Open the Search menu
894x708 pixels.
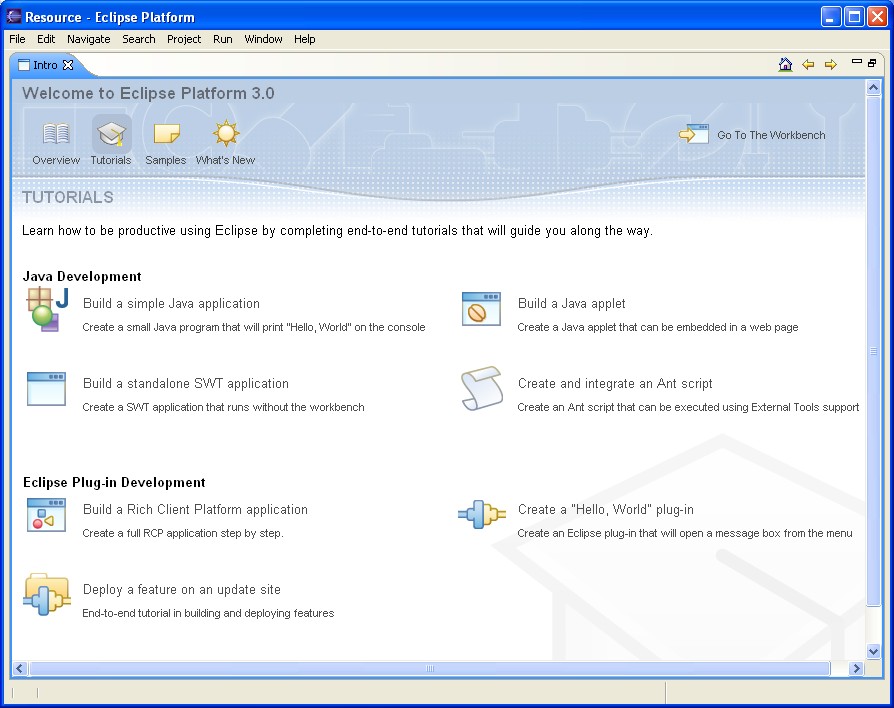point(139,39)
